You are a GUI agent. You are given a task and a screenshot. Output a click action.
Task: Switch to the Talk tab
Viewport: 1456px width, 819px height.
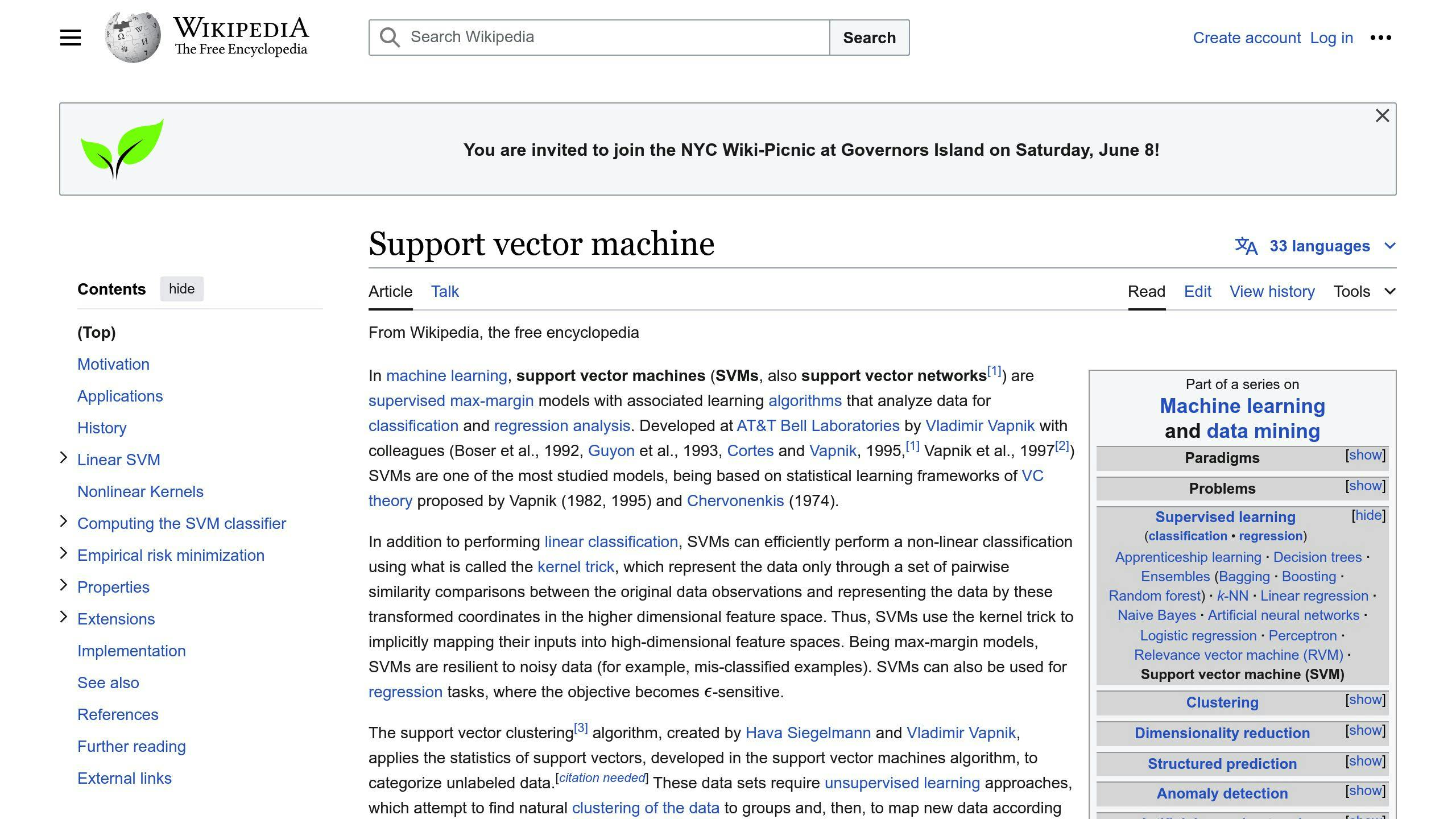[x=445, y=291]
